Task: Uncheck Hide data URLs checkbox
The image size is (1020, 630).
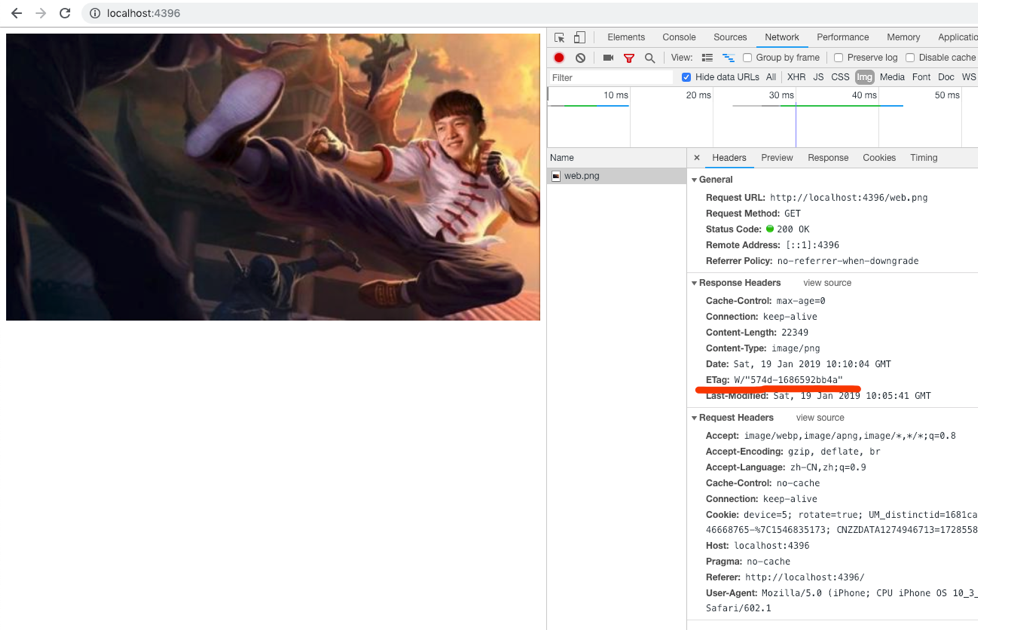Action: pos(686,77)
